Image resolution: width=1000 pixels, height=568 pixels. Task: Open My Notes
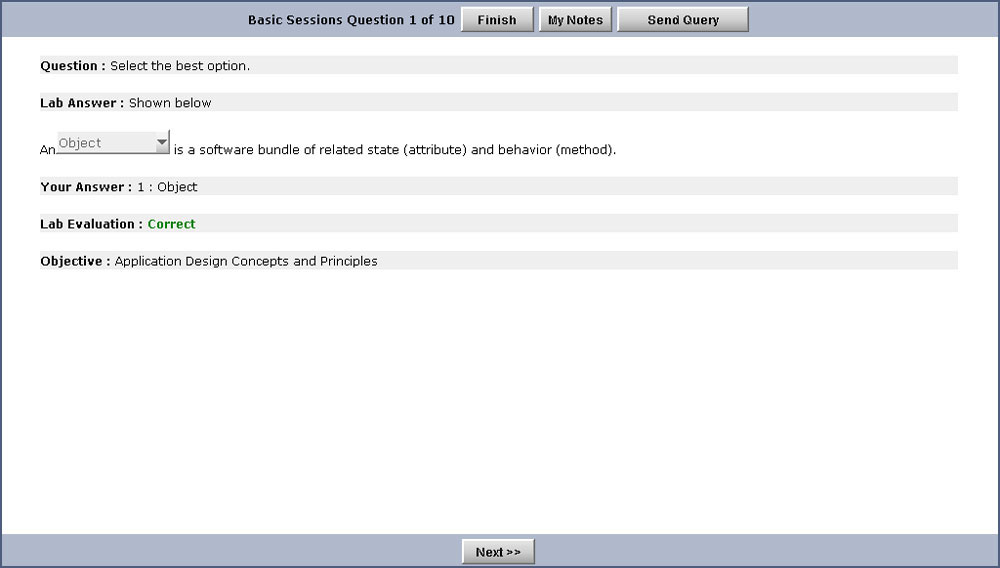pos(575,20)
